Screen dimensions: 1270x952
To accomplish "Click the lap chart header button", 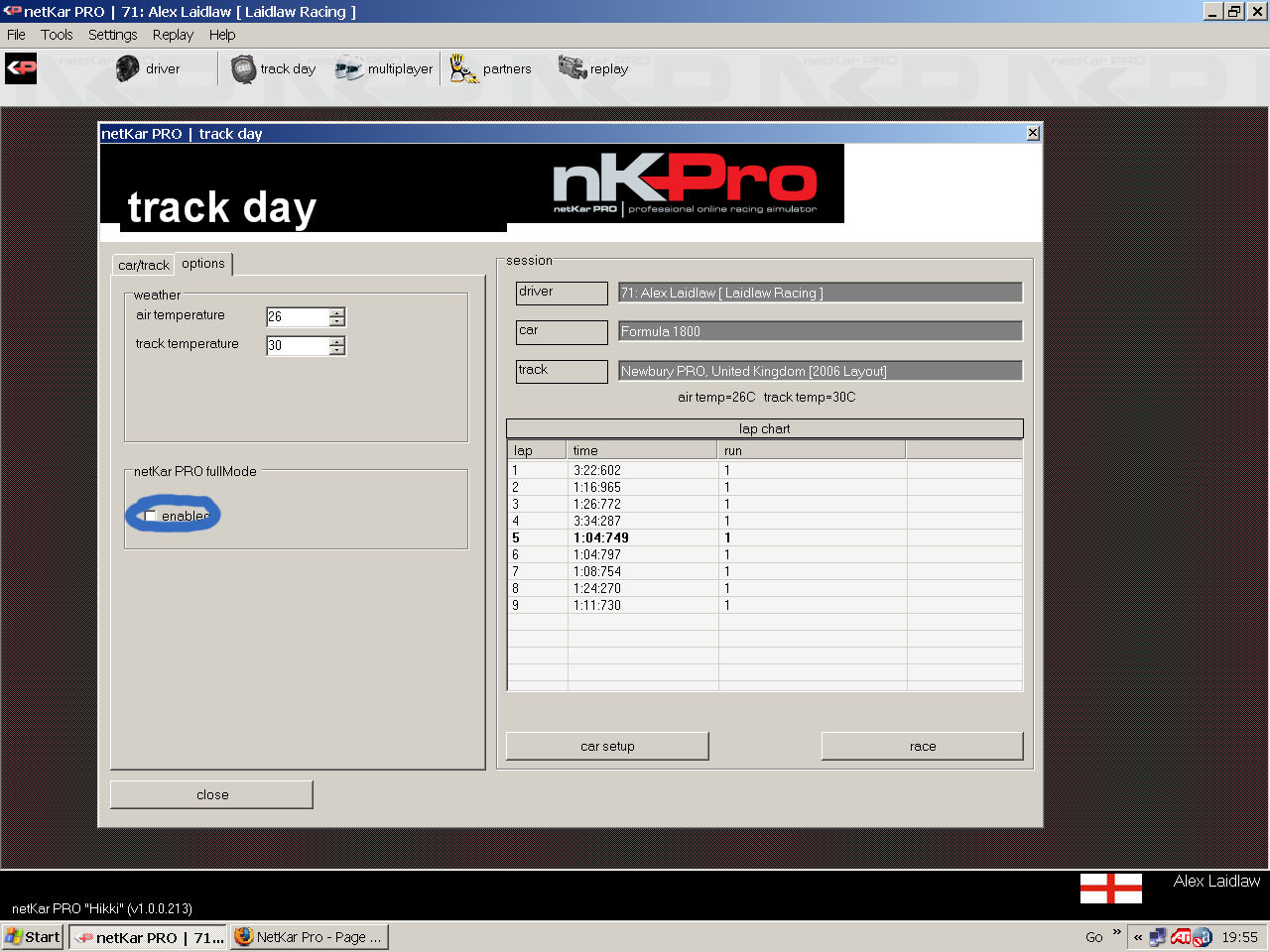I will (x=765, y=428).
